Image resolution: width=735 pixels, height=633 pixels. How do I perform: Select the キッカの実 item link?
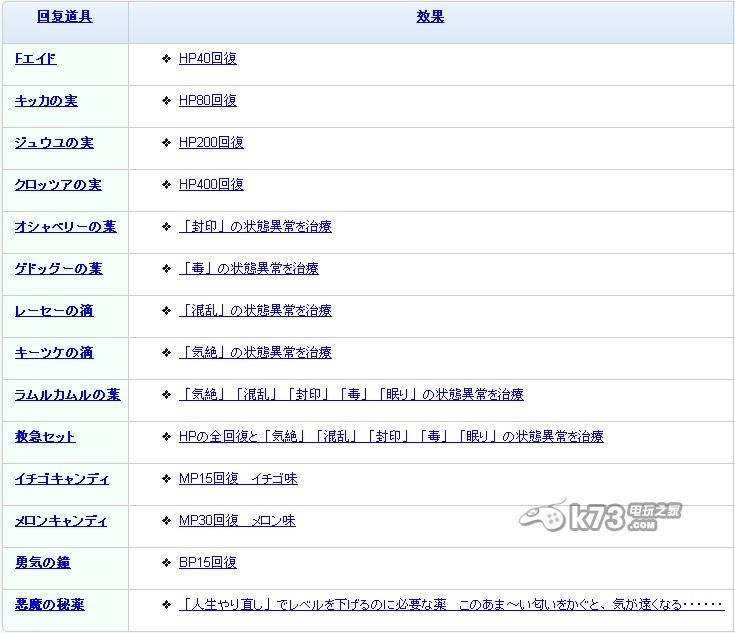(x=46, y=101)
